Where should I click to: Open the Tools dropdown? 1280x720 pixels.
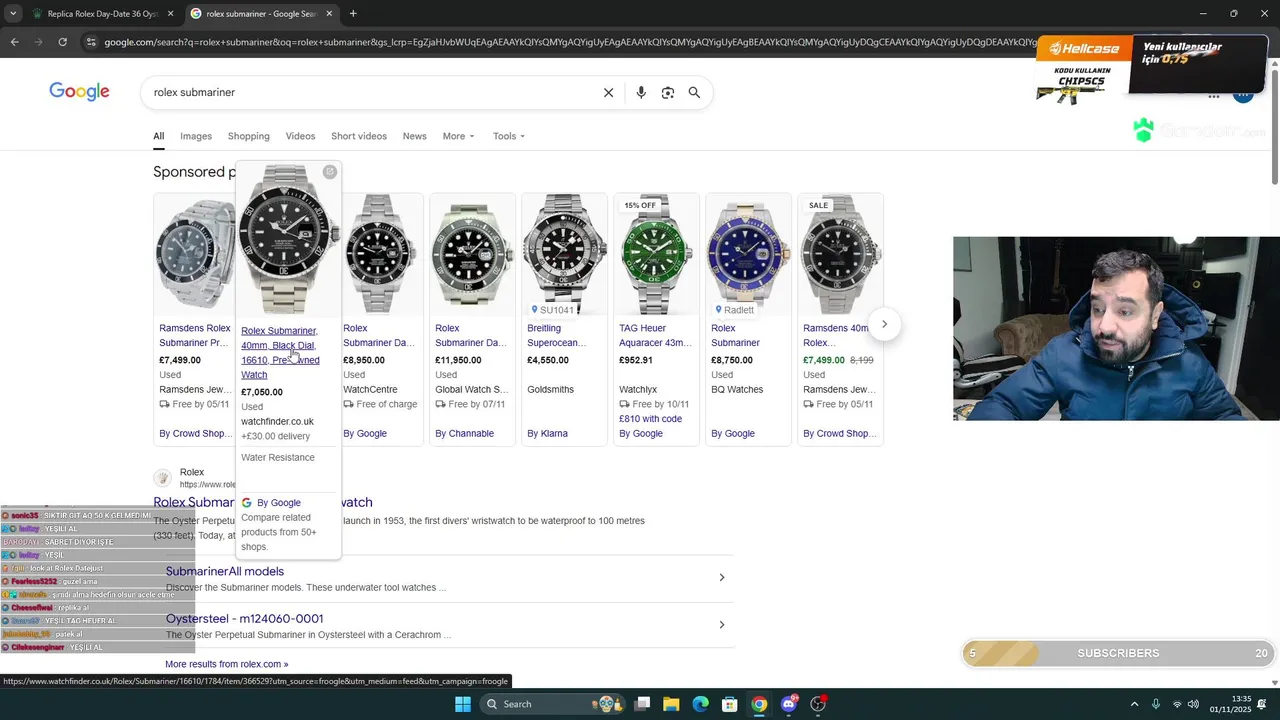click(508, 136)
